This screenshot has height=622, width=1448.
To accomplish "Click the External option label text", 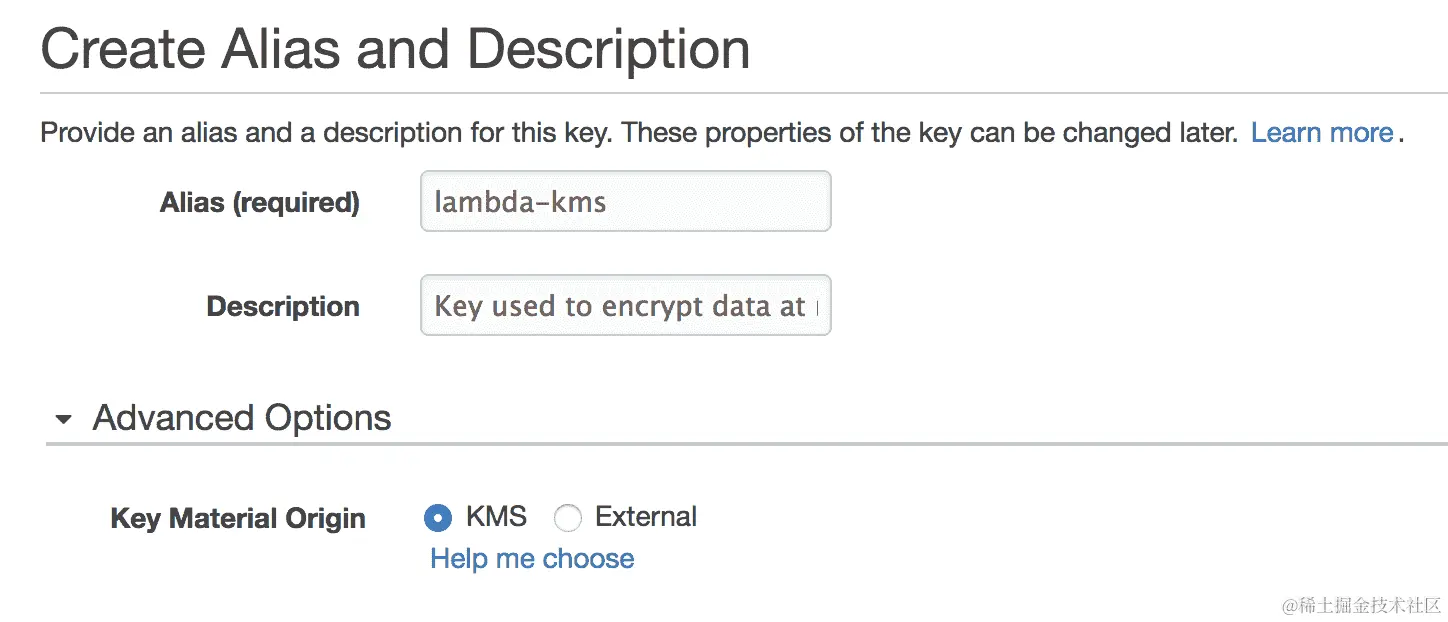I will (x=646, y=517).
